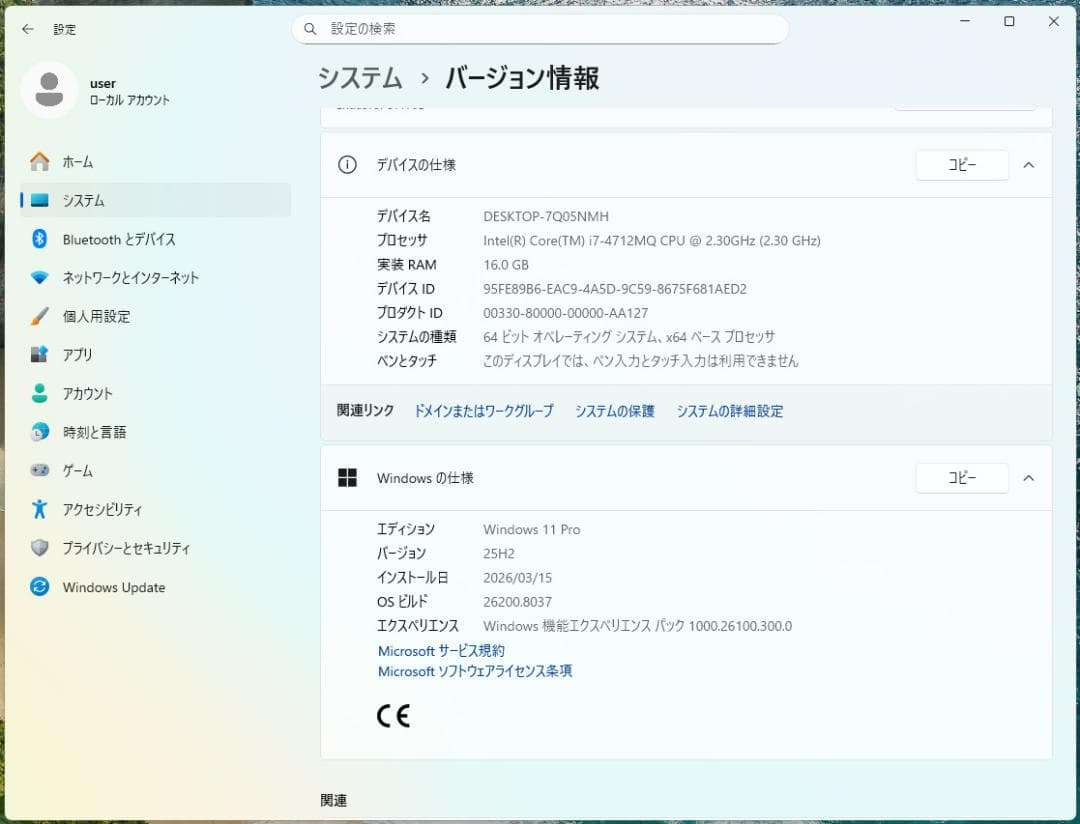The width and height of the screenshot is (1080, 824).
Task: Click the gaming controller icon
Action: 40,471
